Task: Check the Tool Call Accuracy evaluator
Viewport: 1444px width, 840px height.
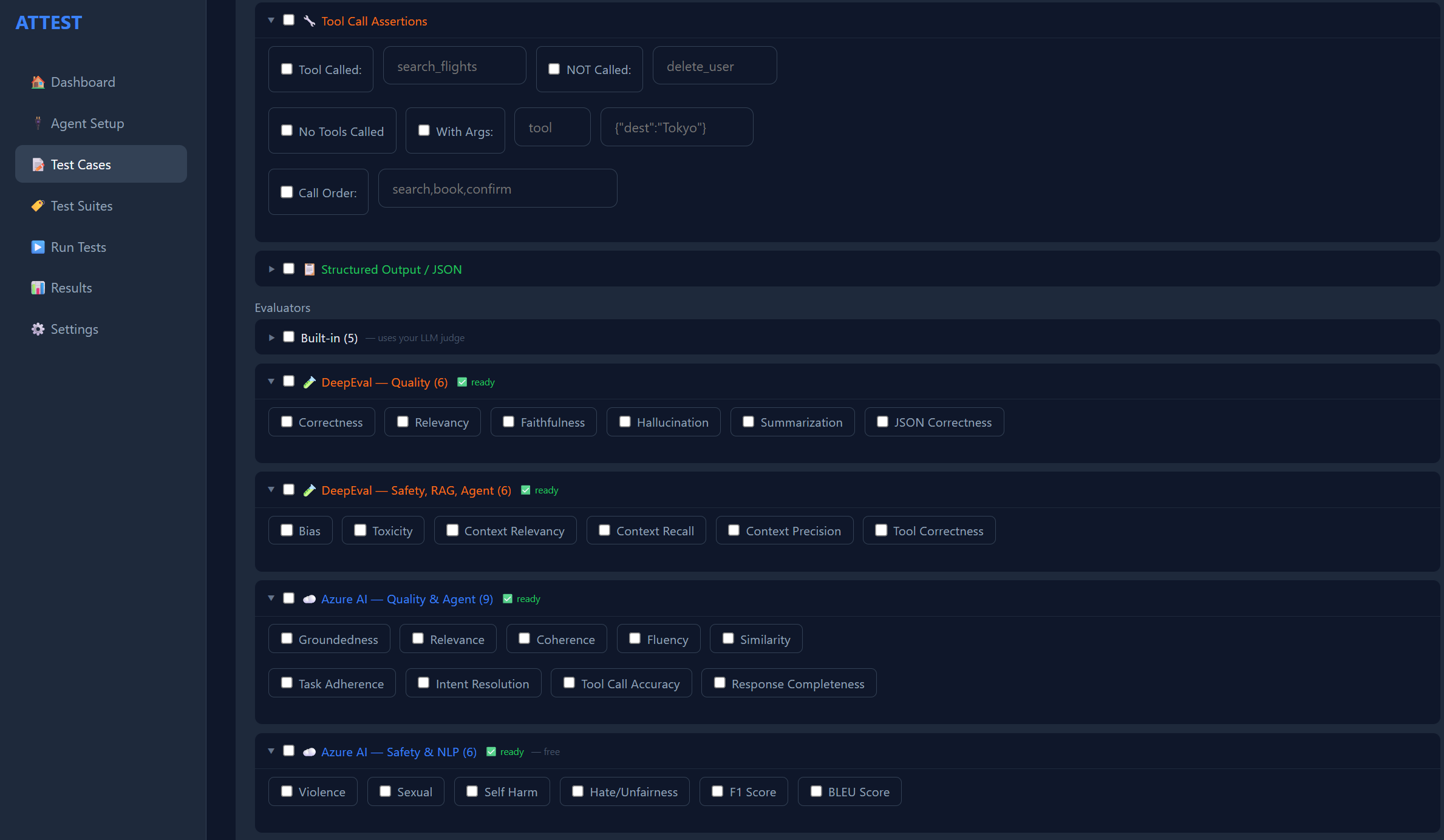Action: pos(569,683)
